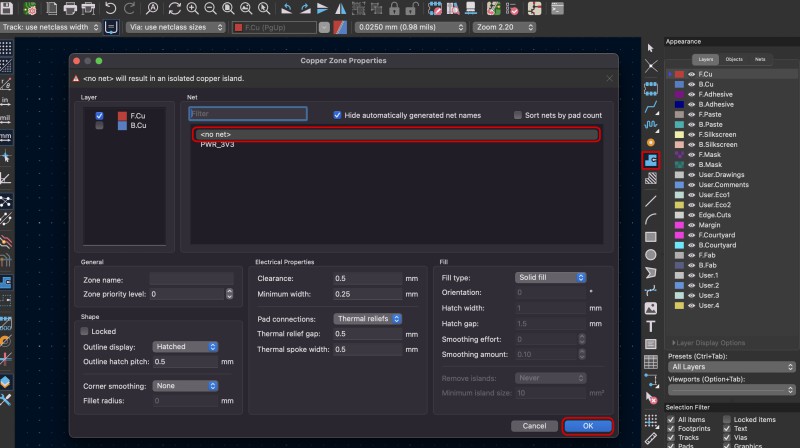
Task: Switch to the Objects tab
Action: 733,60
